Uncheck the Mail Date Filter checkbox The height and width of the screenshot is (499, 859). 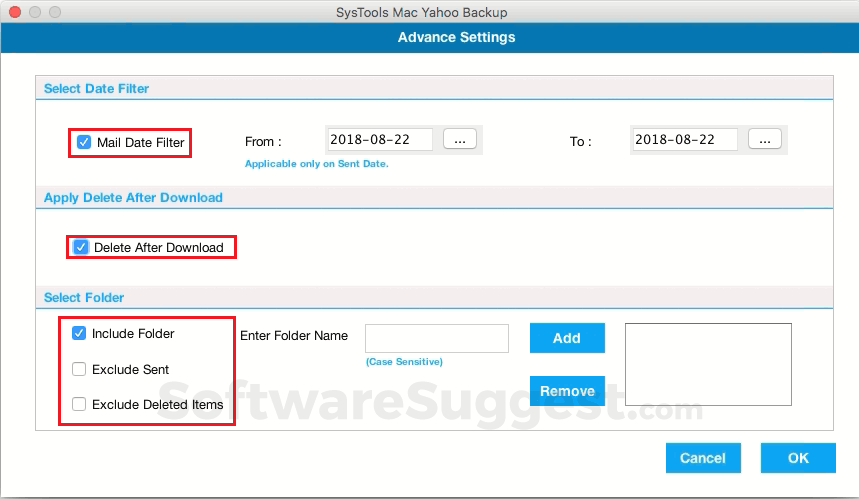[x=84, y=142]
